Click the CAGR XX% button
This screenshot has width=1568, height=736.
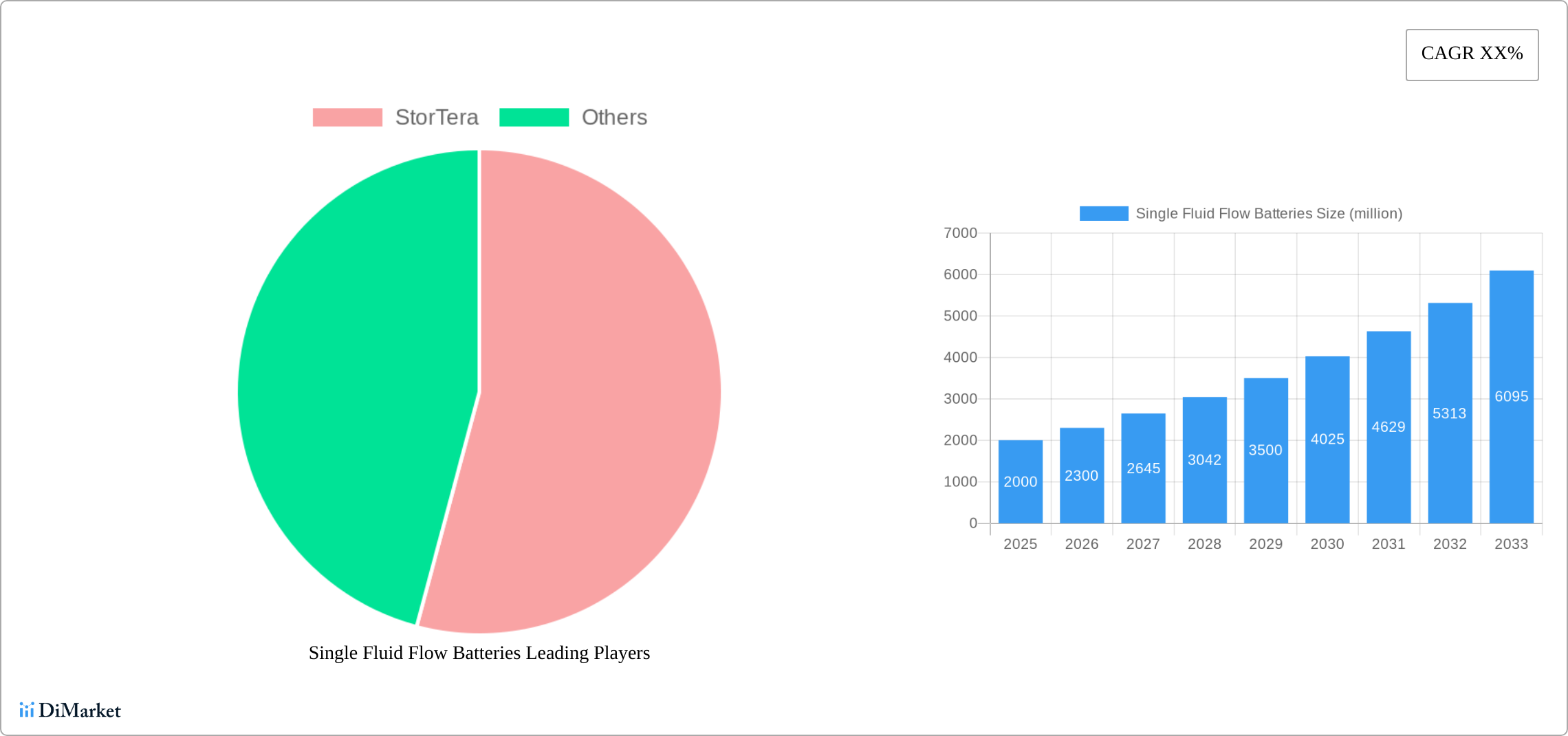(x=1471, y=54)
